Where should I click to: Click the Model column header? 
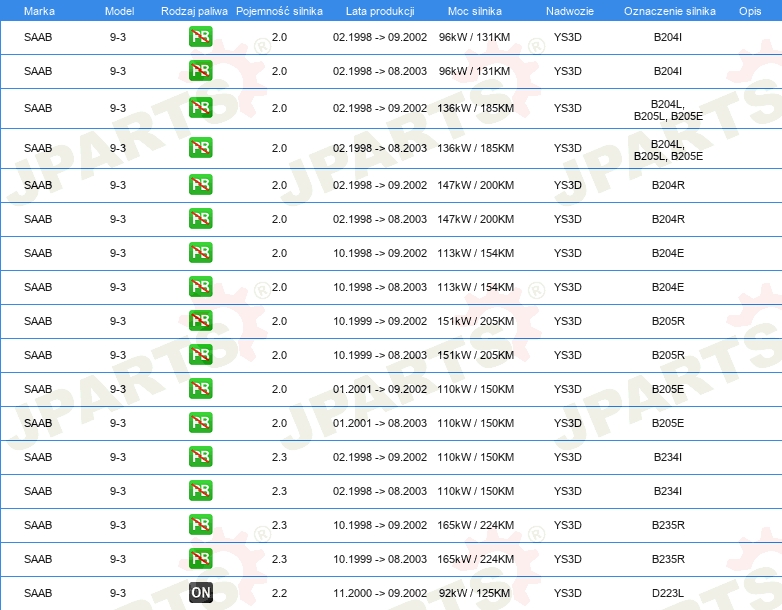(x=119, y=11)
